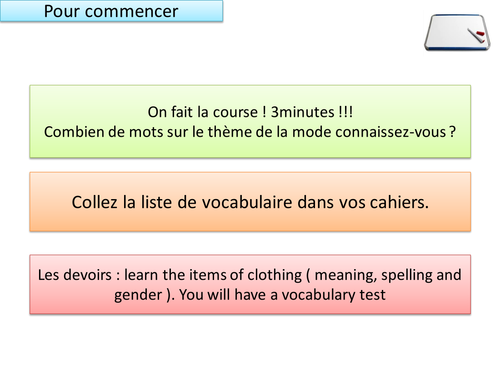This screenshot has height=375, width=500.
Task: Click the word "Collez" in orange box
Action: tap(94, 202)
